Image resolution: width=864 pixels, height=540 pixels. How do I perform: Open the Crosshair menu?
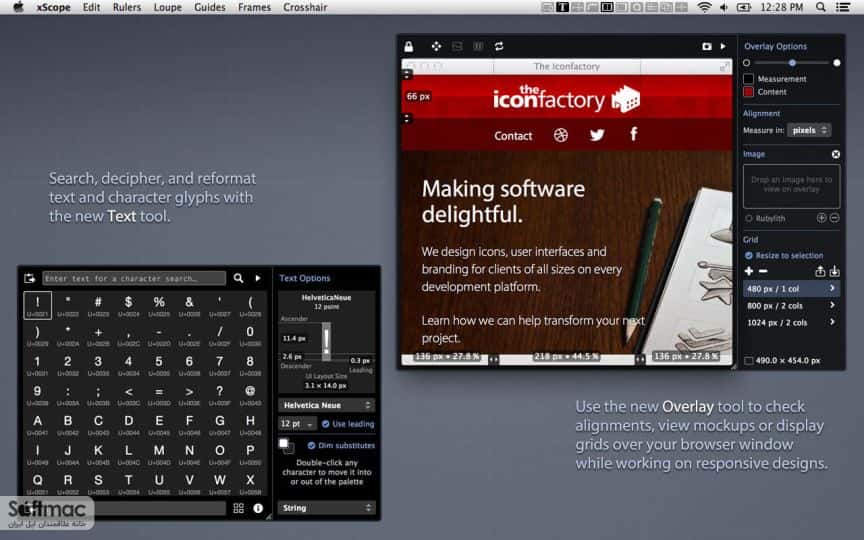pos(305,7)
